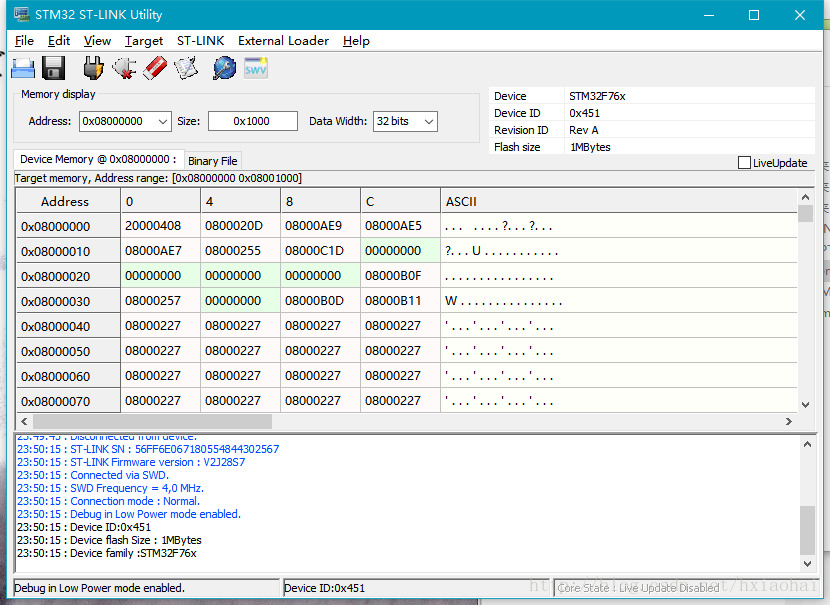Open the View menu
The width and height of the screenshot is (830, 605).
[97, 41]
